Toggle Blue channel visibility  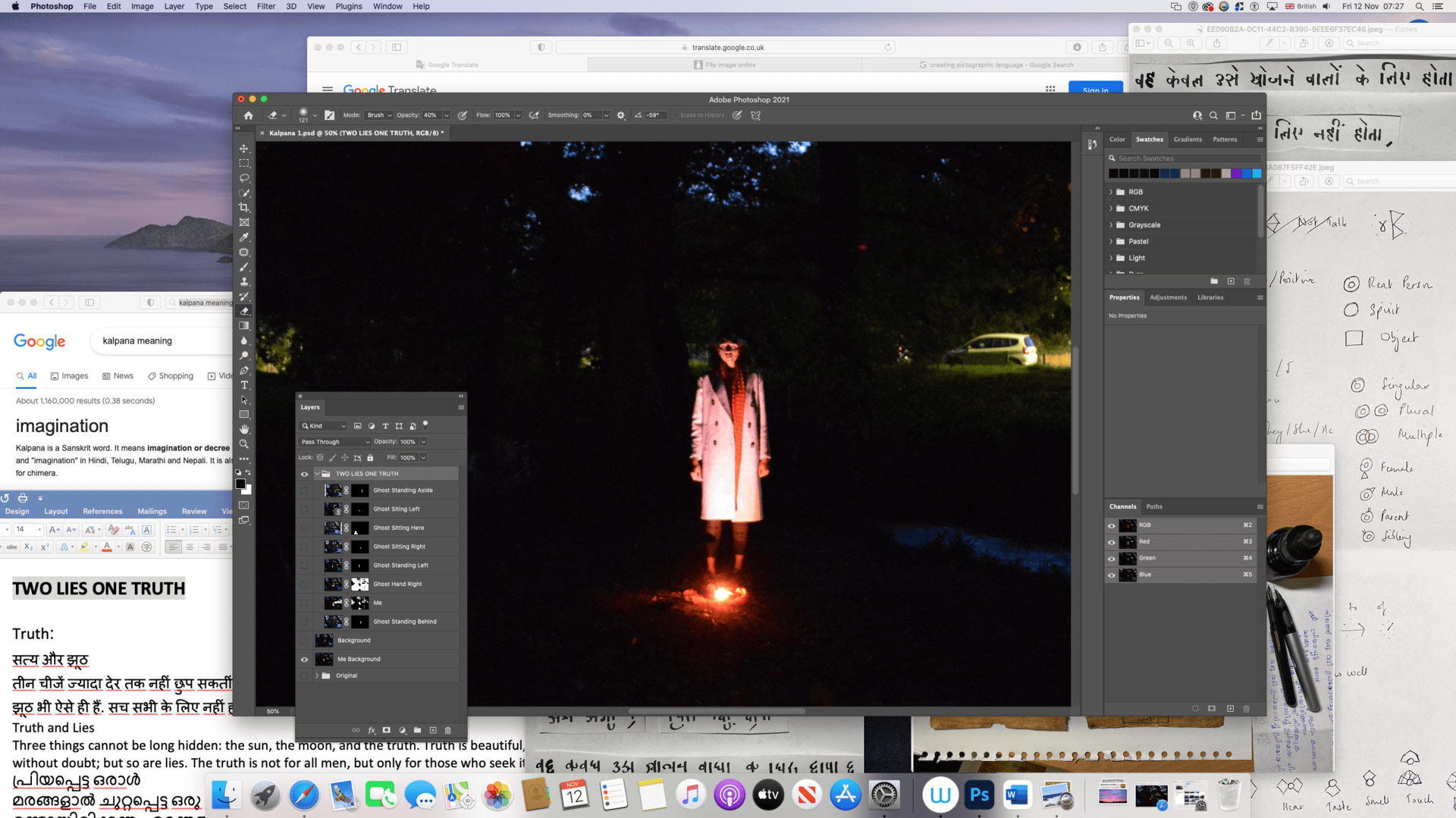tap(1112, 575)
